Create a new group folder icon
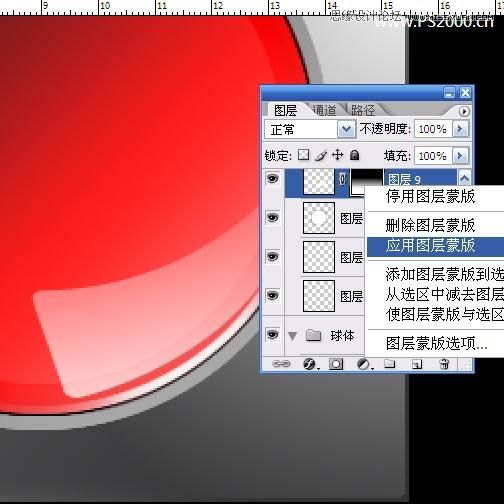Image resolution: width=504 pixels, height=504 pixels. coord(389,364)
